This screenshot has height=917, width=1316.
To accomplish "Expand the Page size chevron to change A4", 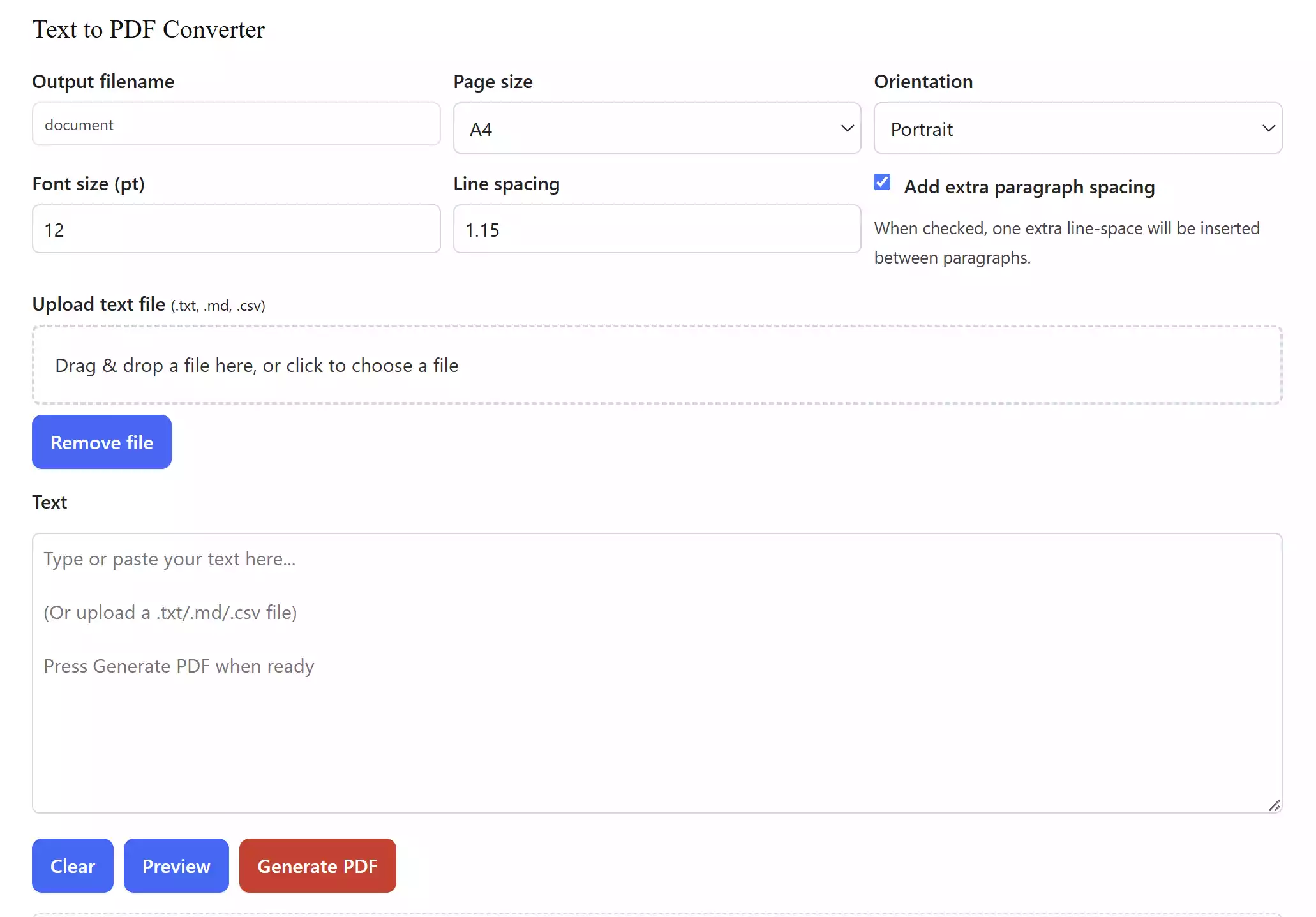I will pos(848,128).
